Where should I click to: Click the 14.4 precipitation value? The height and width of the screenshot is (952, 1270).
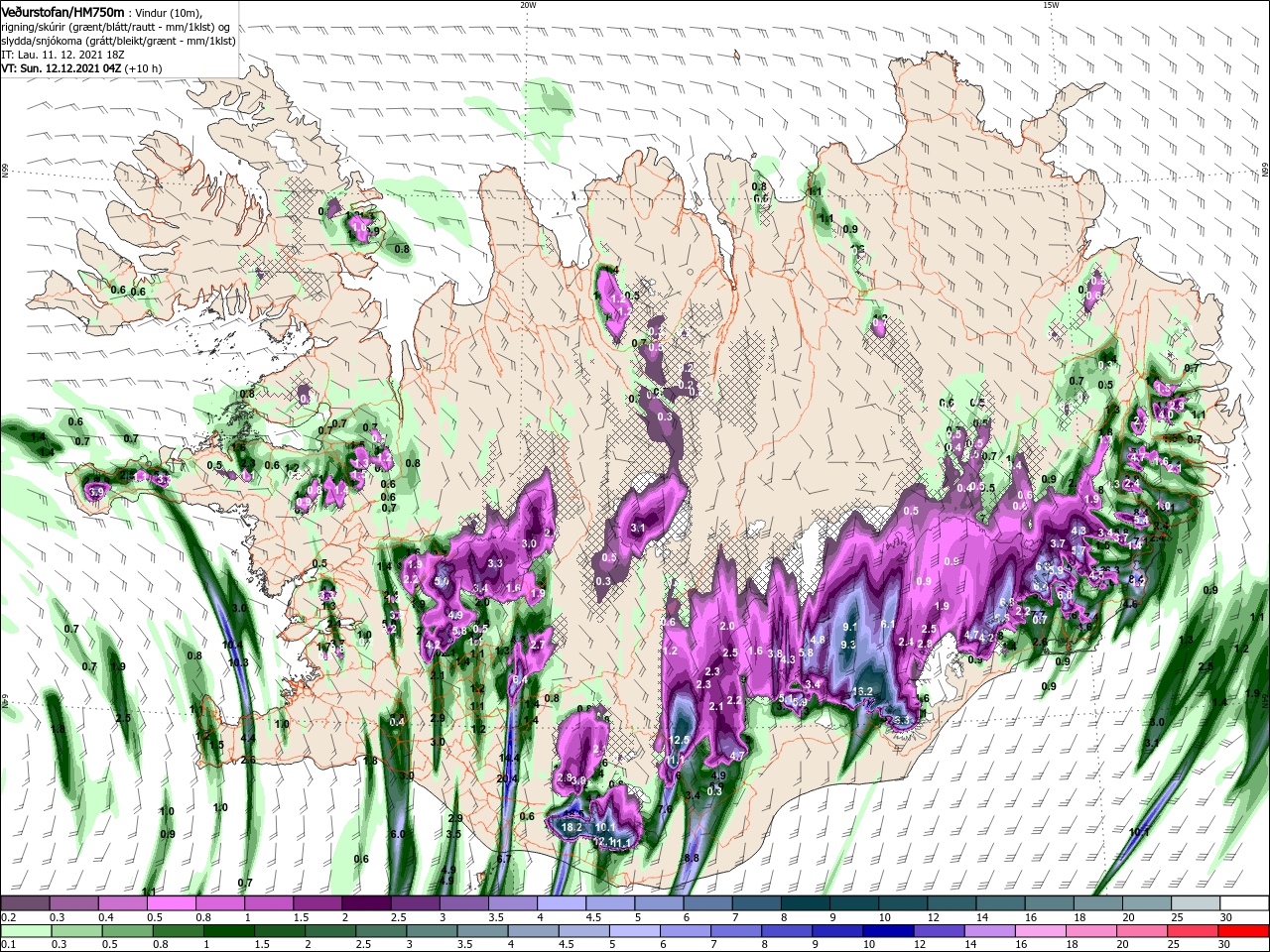click(509, 758)
